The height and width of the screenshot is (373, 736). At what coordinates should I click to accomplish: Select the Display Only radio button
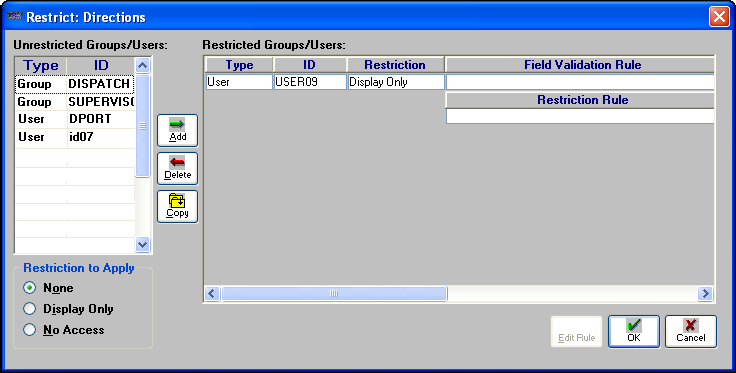point(30,309)
